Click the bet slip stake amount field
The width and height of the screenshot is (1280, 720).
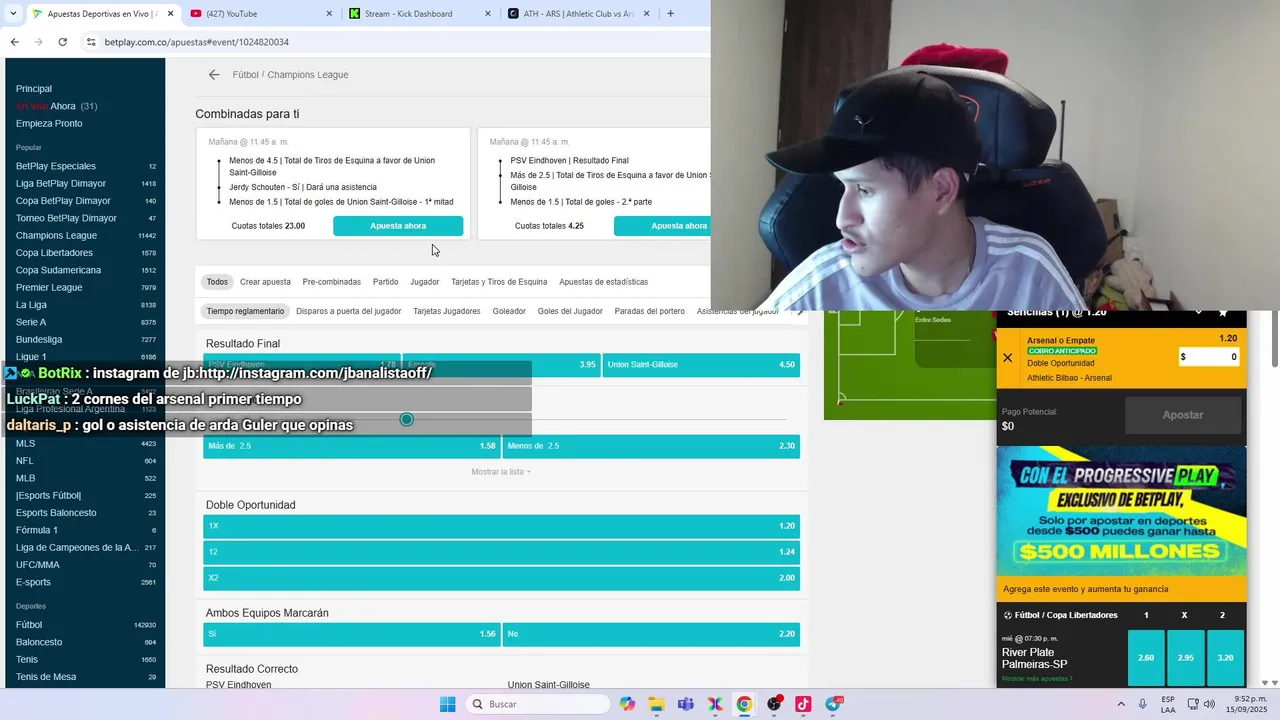1210,357
